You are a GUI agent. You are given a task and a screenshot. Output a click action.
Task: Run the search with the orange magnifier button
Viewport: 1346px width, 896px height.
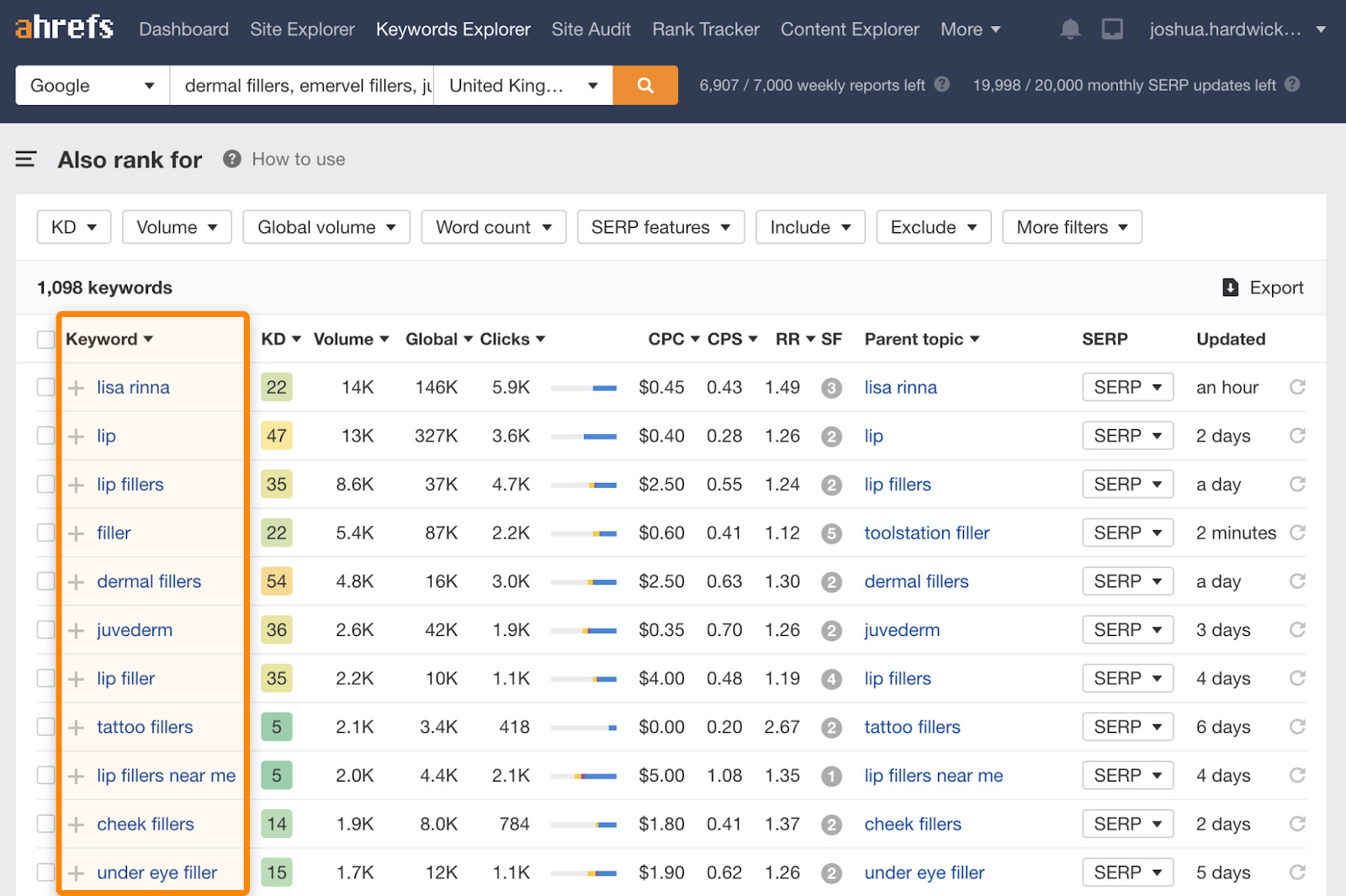(644, 85)
